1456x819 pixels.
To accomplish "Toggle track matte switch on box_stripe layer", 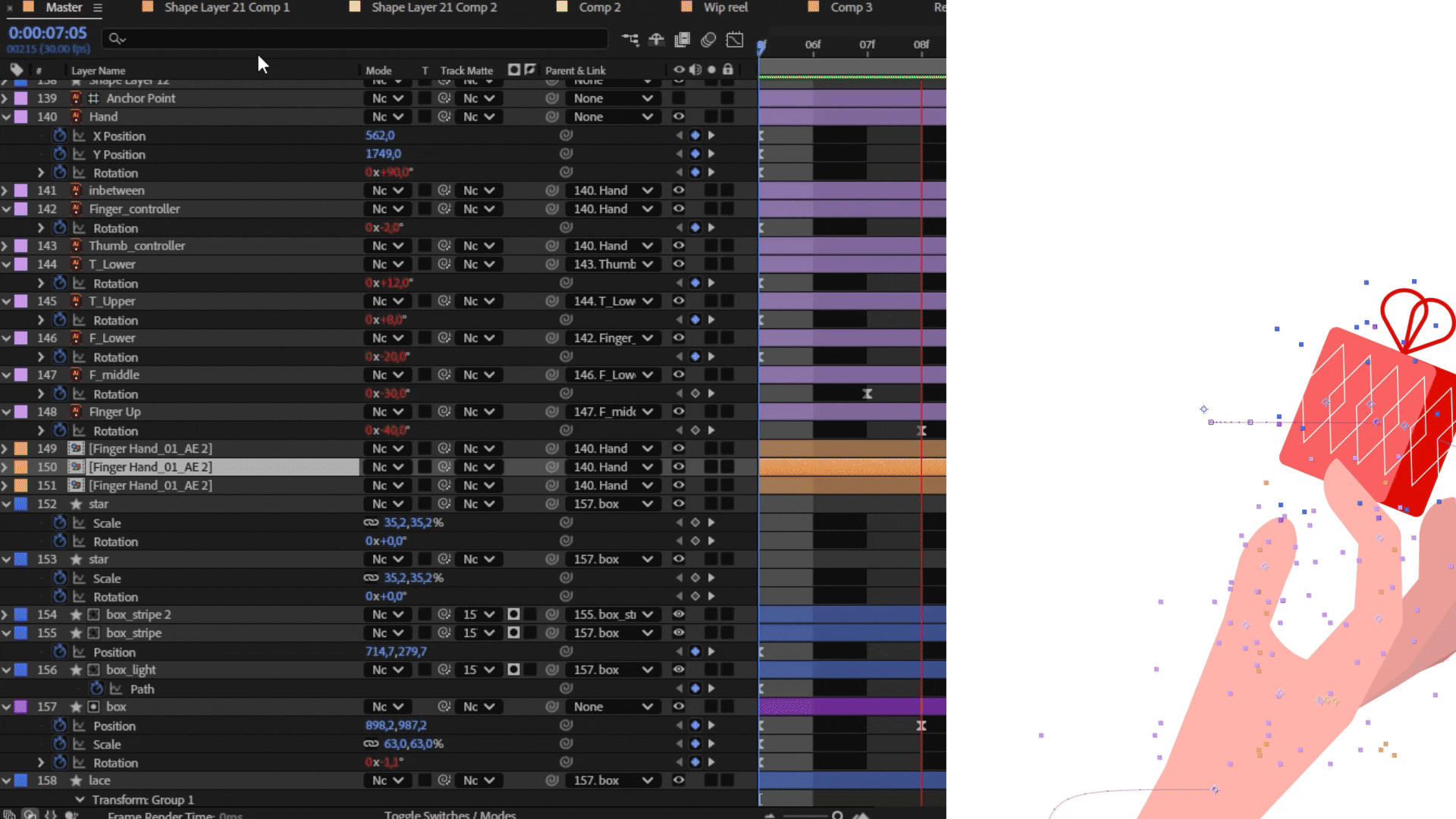I will click(513, 632).
